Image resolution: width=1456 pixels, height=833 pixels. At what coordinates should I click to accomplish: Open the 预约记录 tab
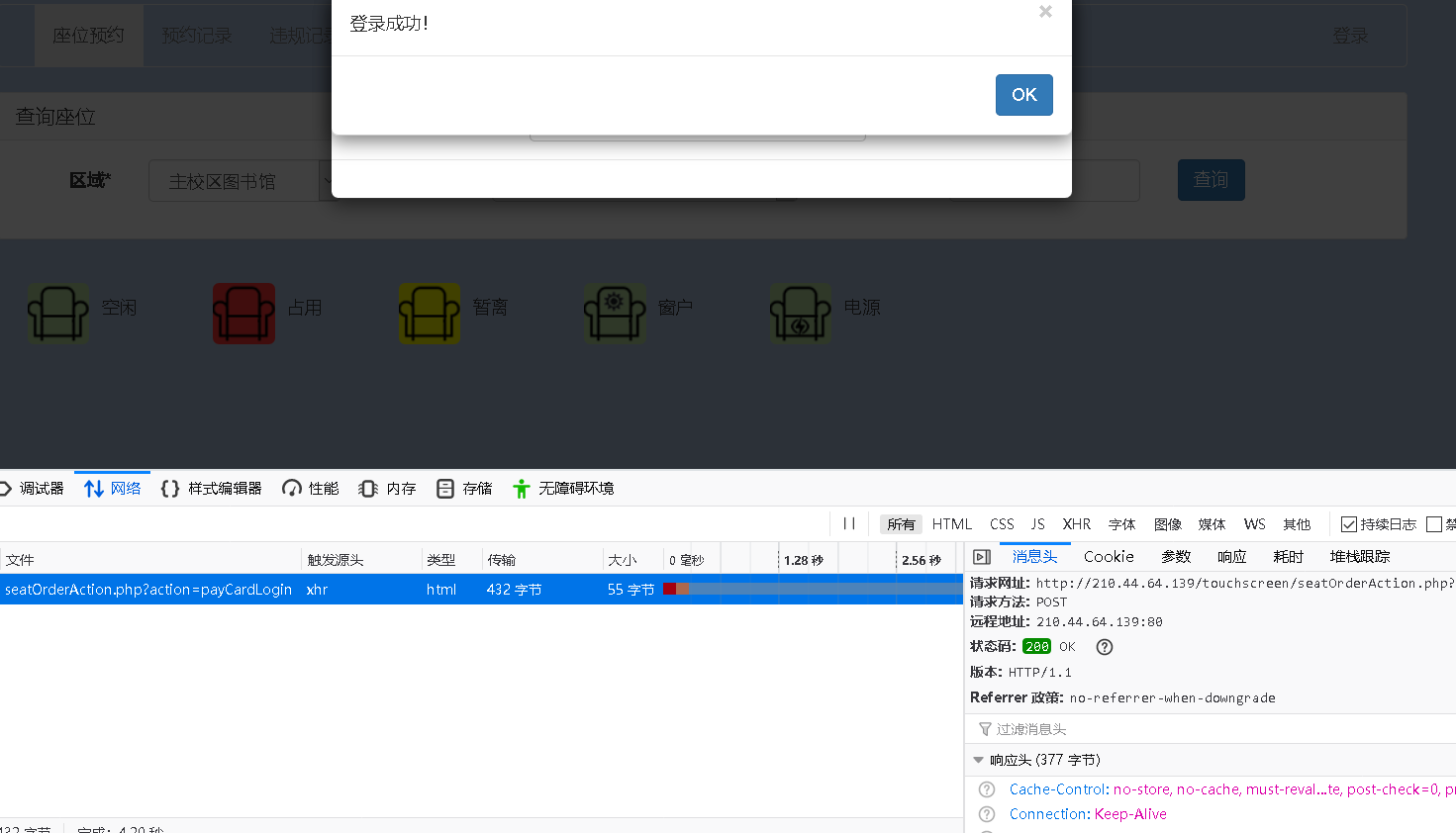(x=197, y=36)
